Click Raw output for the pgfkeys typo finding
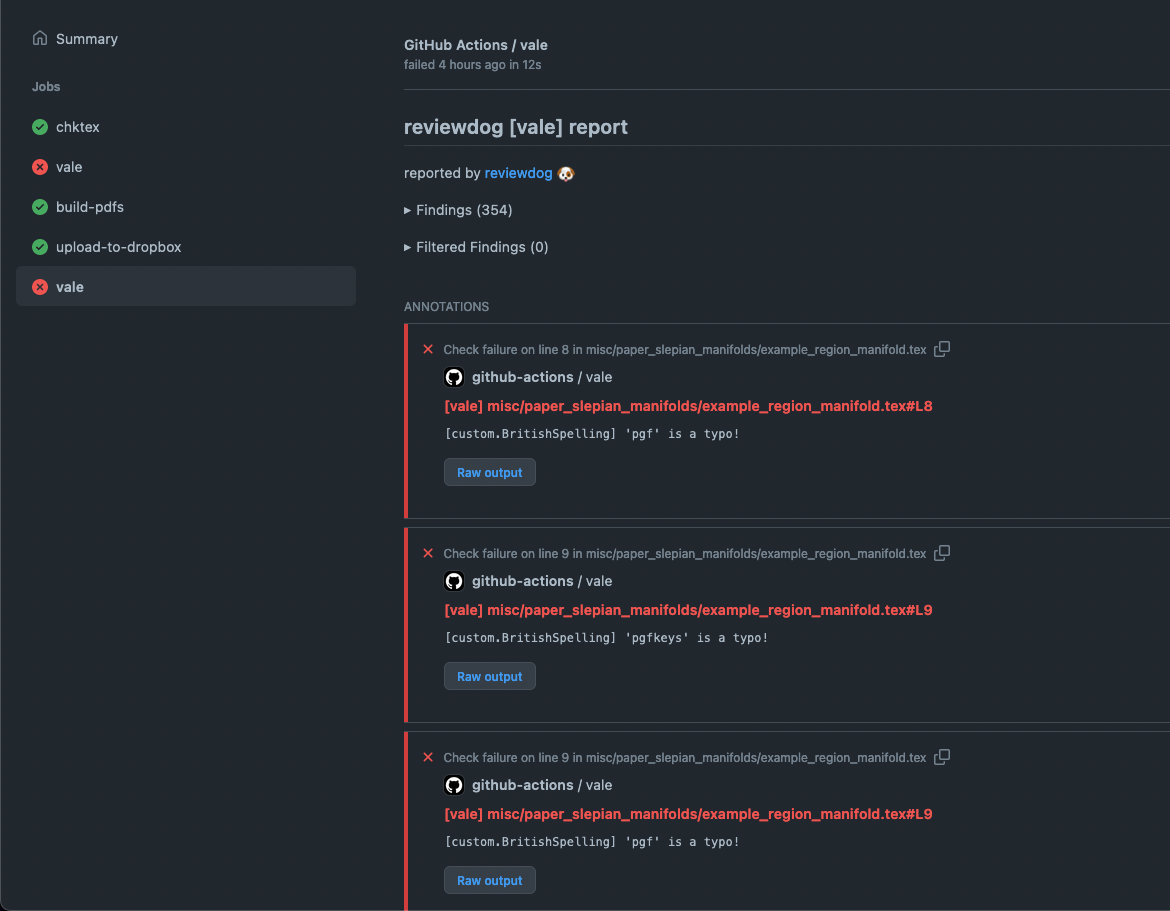Screen dimensions: 1170x911 (489, 675)
